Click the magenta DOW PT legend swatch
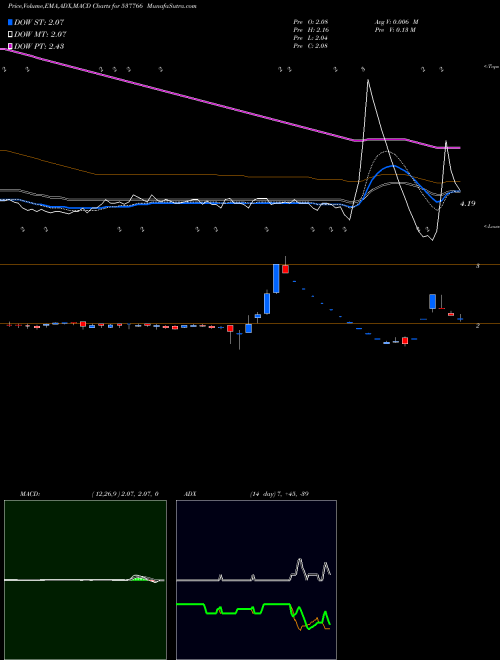500x660 pixels. (x=10, y=46)
